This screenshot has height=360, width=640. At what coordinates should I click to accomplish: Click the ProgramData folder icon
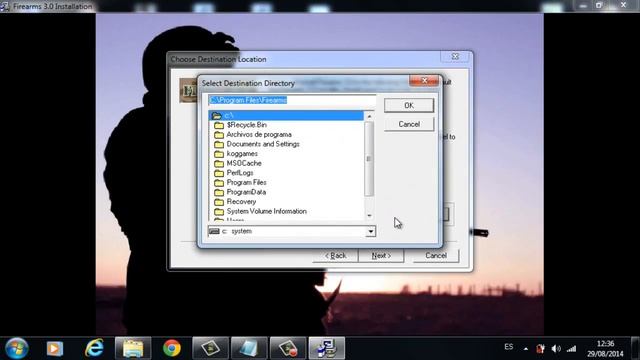(x=219, y=192)
